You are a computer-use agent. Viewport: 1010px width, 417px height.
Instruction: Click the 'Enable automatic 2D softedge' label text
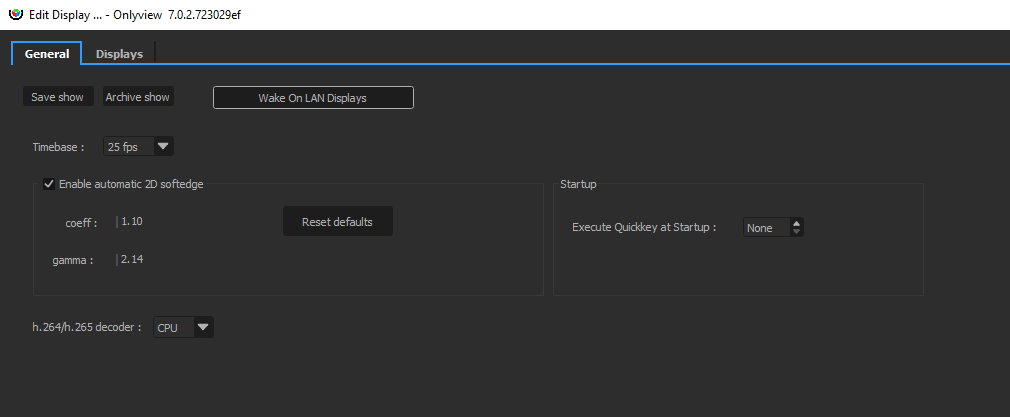tap(131, 184)
